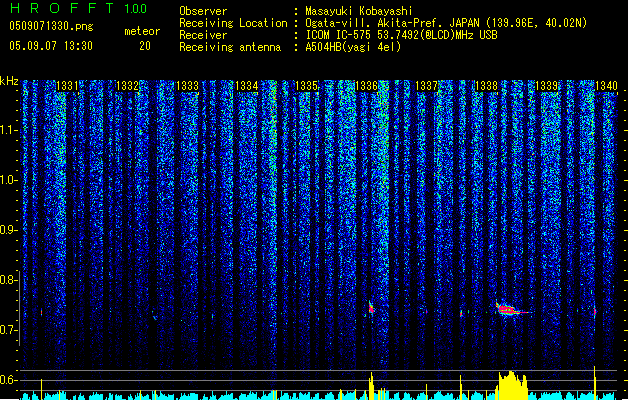Viewport: 629px width, 400px height.
Task: Click the 1338 time marker
Action: coord(486,86)
